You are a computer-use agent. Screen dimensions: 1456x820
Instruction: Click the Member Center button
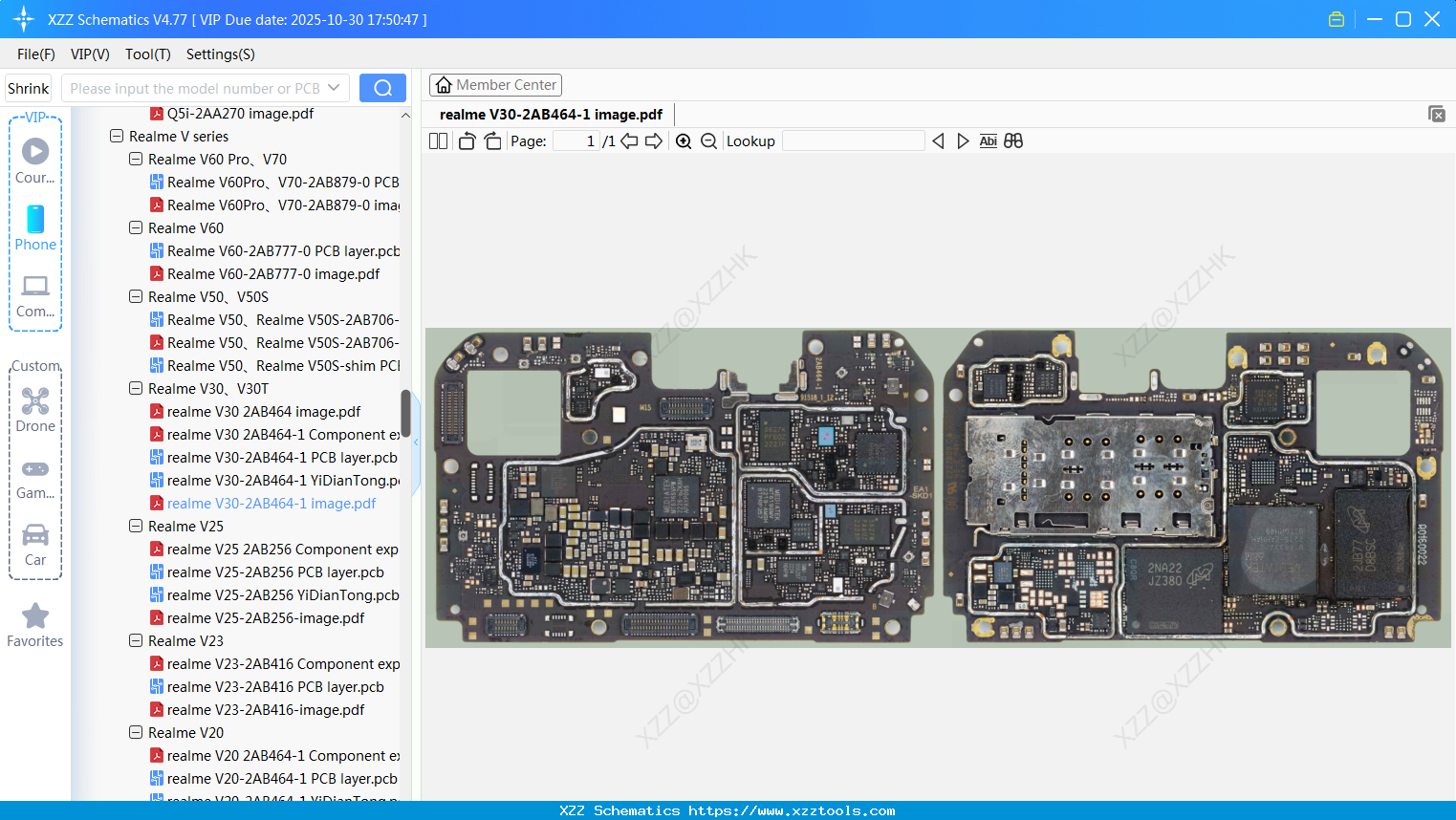495,85
